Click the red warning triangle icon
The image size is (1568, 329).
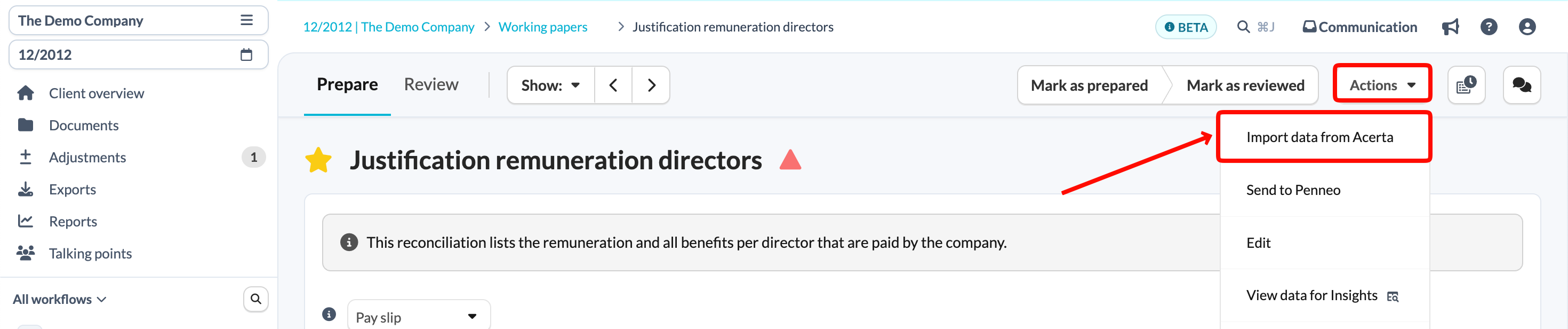pos(790,160)
